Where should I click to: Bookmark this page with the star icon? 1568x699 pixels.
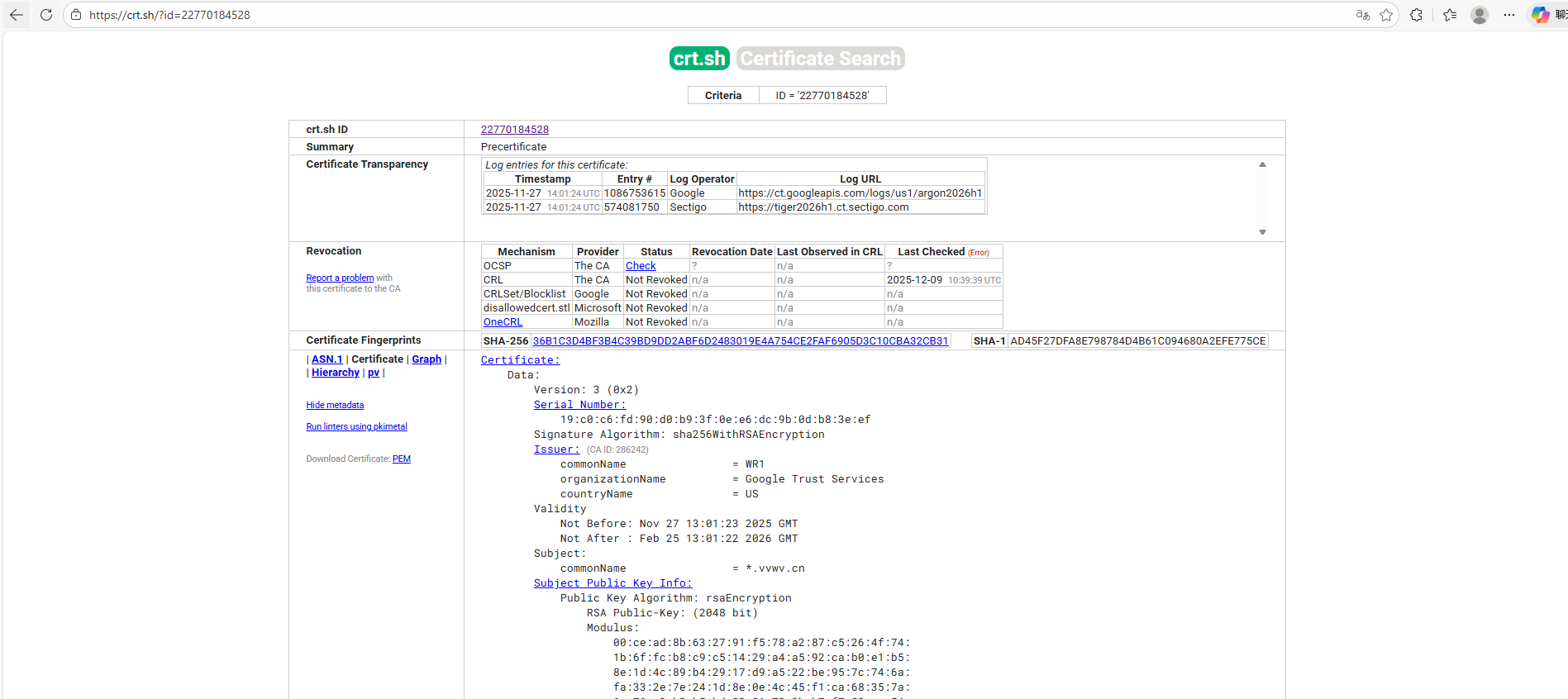click(1386, 15)
